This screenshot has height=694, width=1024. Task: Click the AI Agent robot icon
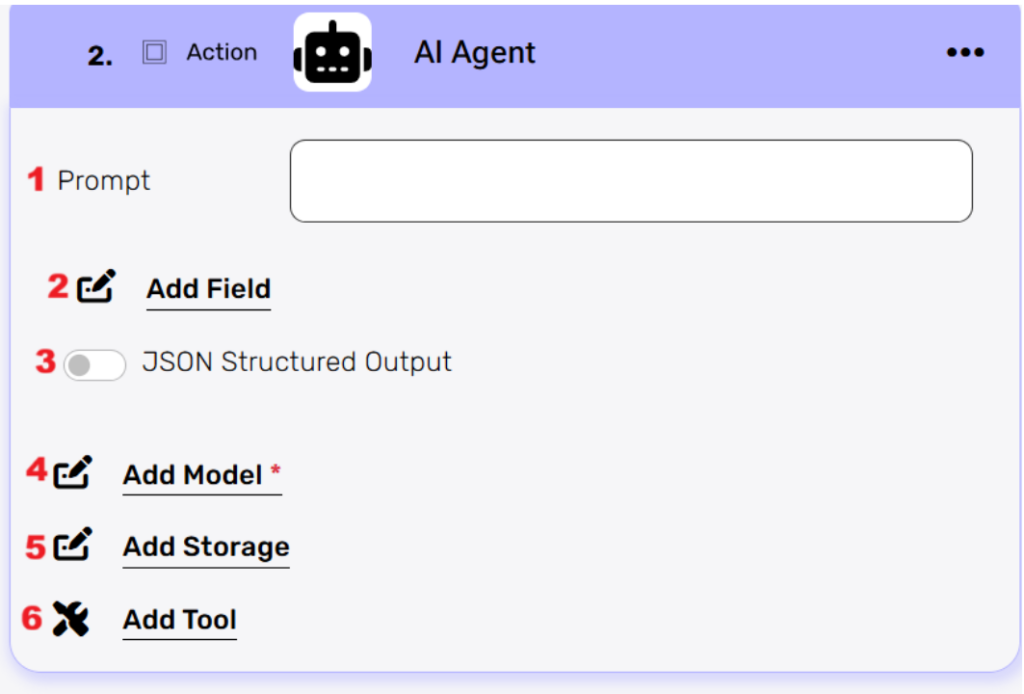click(x=332, y=54)
